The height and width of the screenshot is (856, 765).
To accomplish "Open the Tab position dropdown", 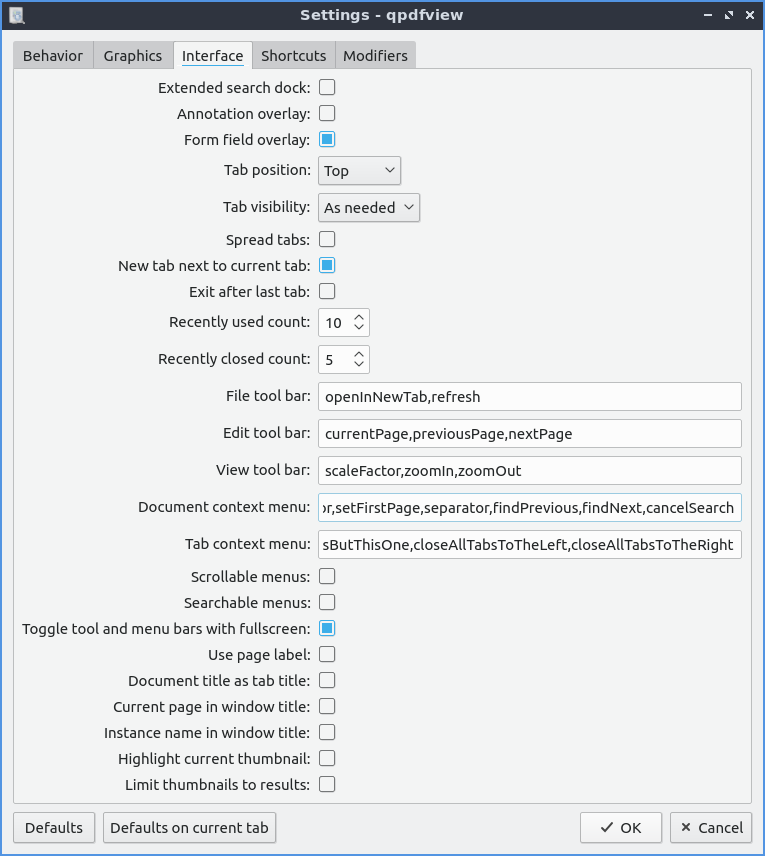I will click(x=359, y=171).
